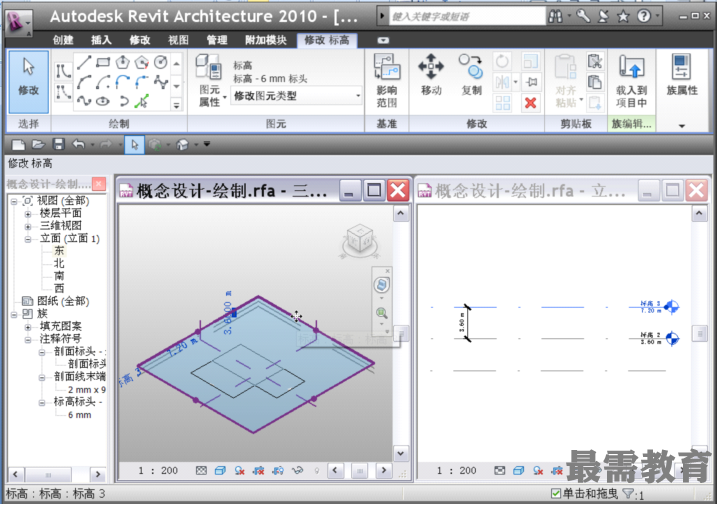Click the filter icon in status bar
Screen dimensions: 718x506
[x=628, y=494]
